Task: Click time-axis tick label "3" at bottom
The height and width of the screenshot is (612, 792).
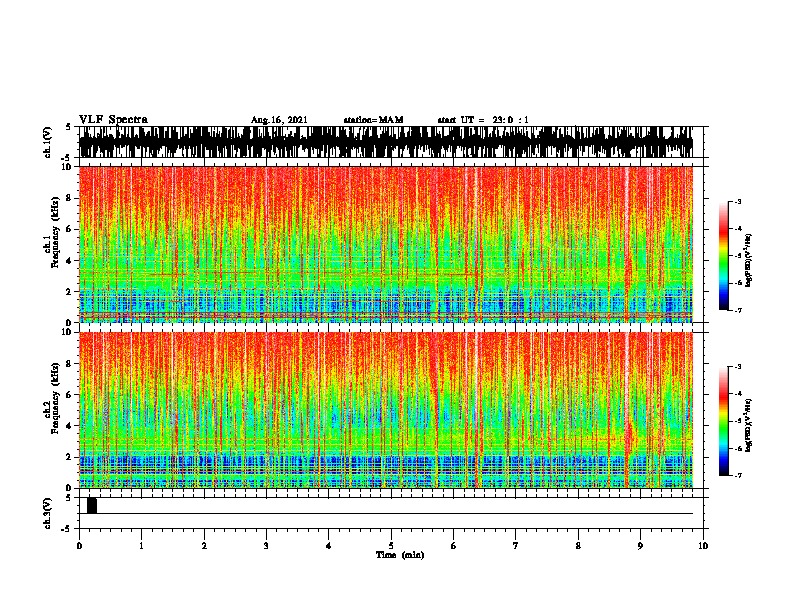Action: 266,546
